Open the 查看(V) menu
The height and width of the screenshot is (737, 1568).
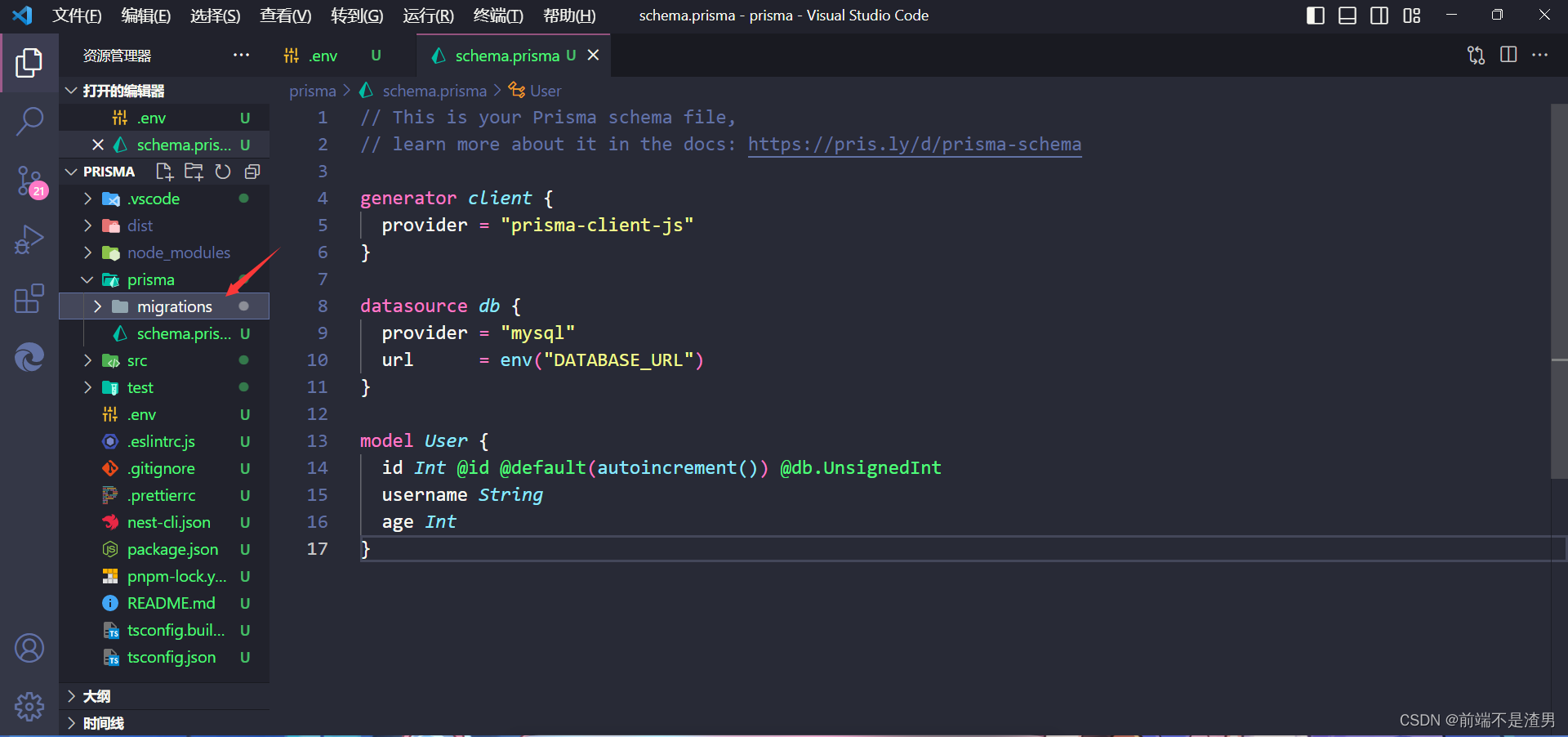(x=286, y=16)
